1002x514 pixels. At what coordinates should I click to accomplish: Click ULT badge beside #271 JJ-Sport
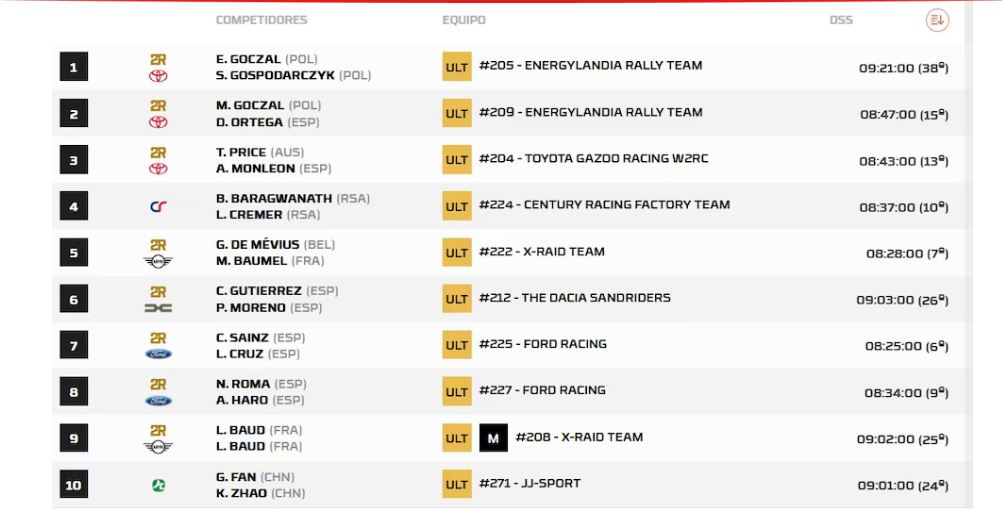tap(457, 485)
